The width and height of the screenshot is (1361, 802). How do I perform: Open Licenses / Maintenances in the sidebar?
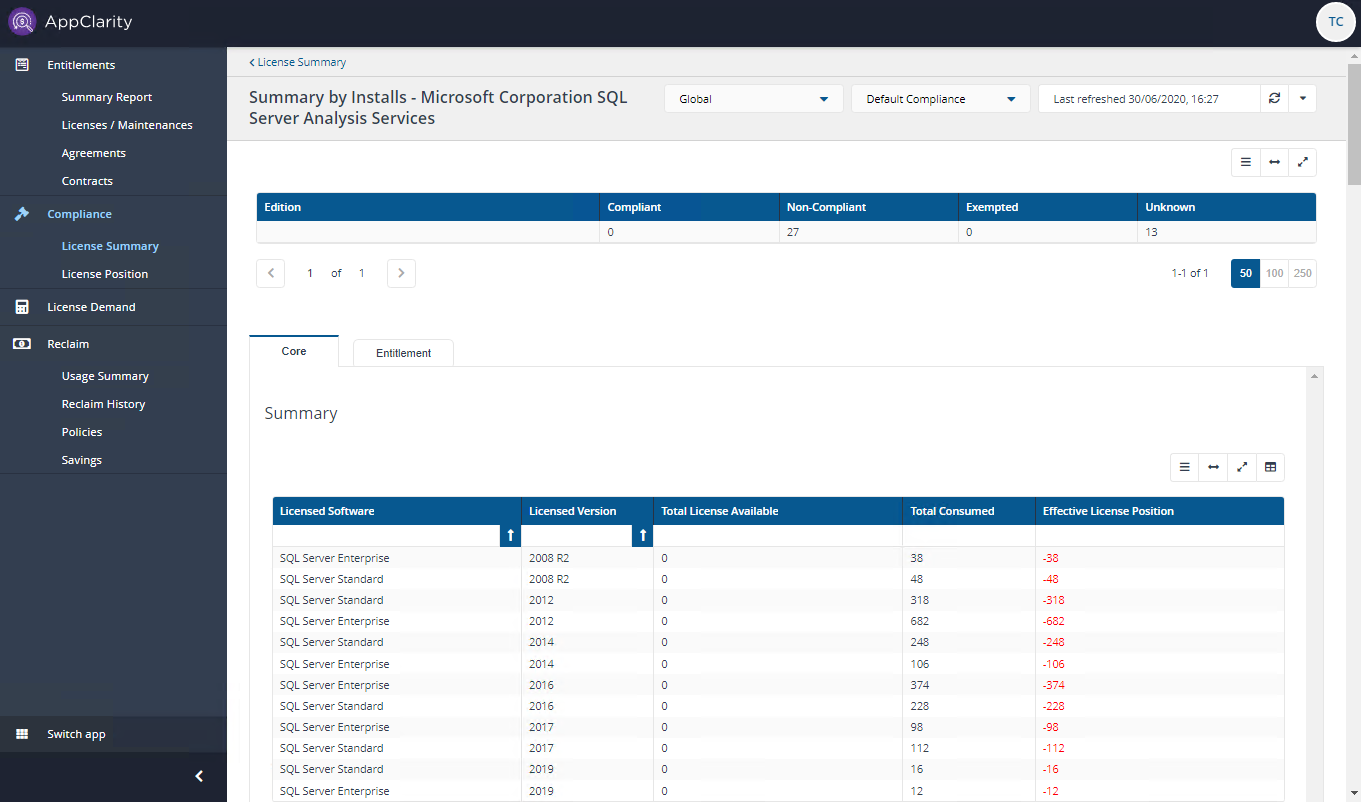tap(127, 125)
